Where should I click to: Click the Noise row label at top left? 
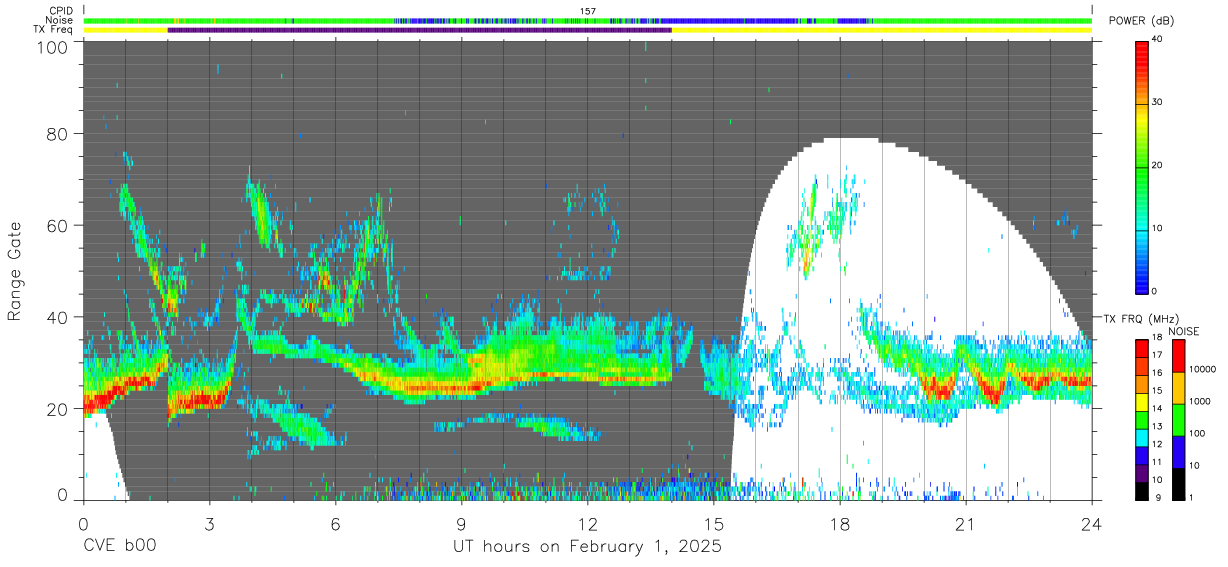pos(59,20)
